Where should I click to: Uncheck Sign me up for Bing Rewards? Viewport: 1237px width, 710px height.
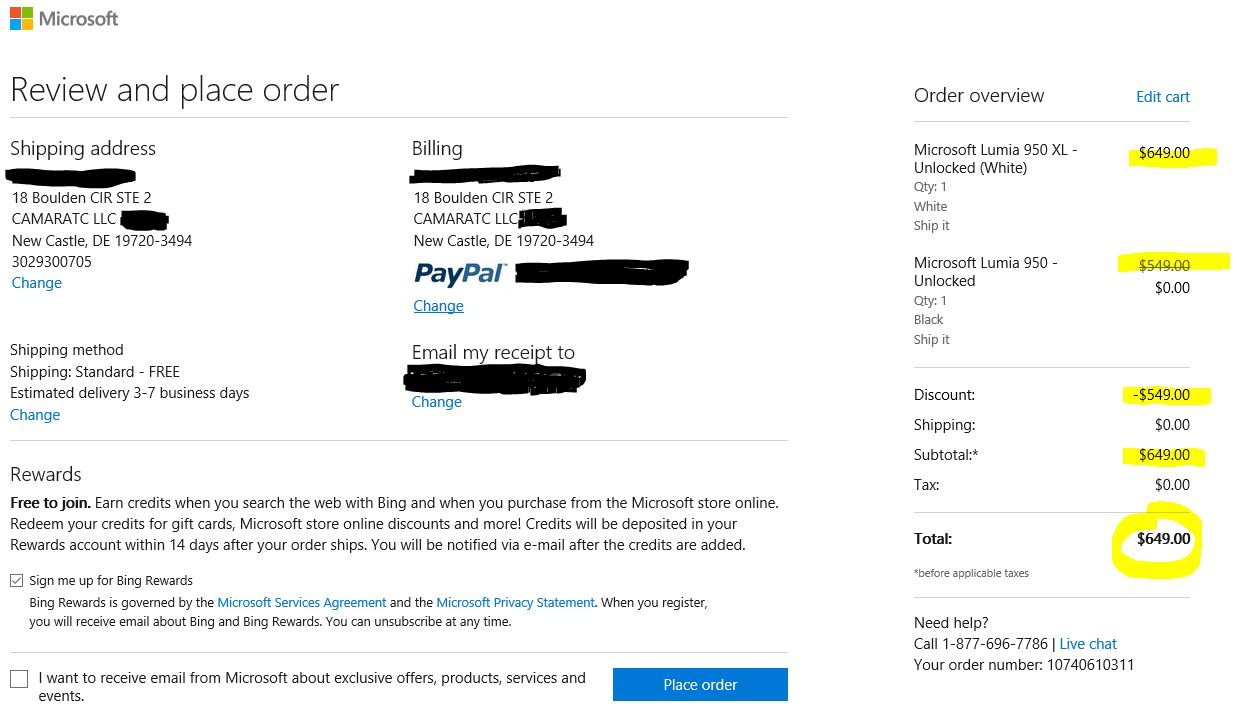tap(17, 581)
